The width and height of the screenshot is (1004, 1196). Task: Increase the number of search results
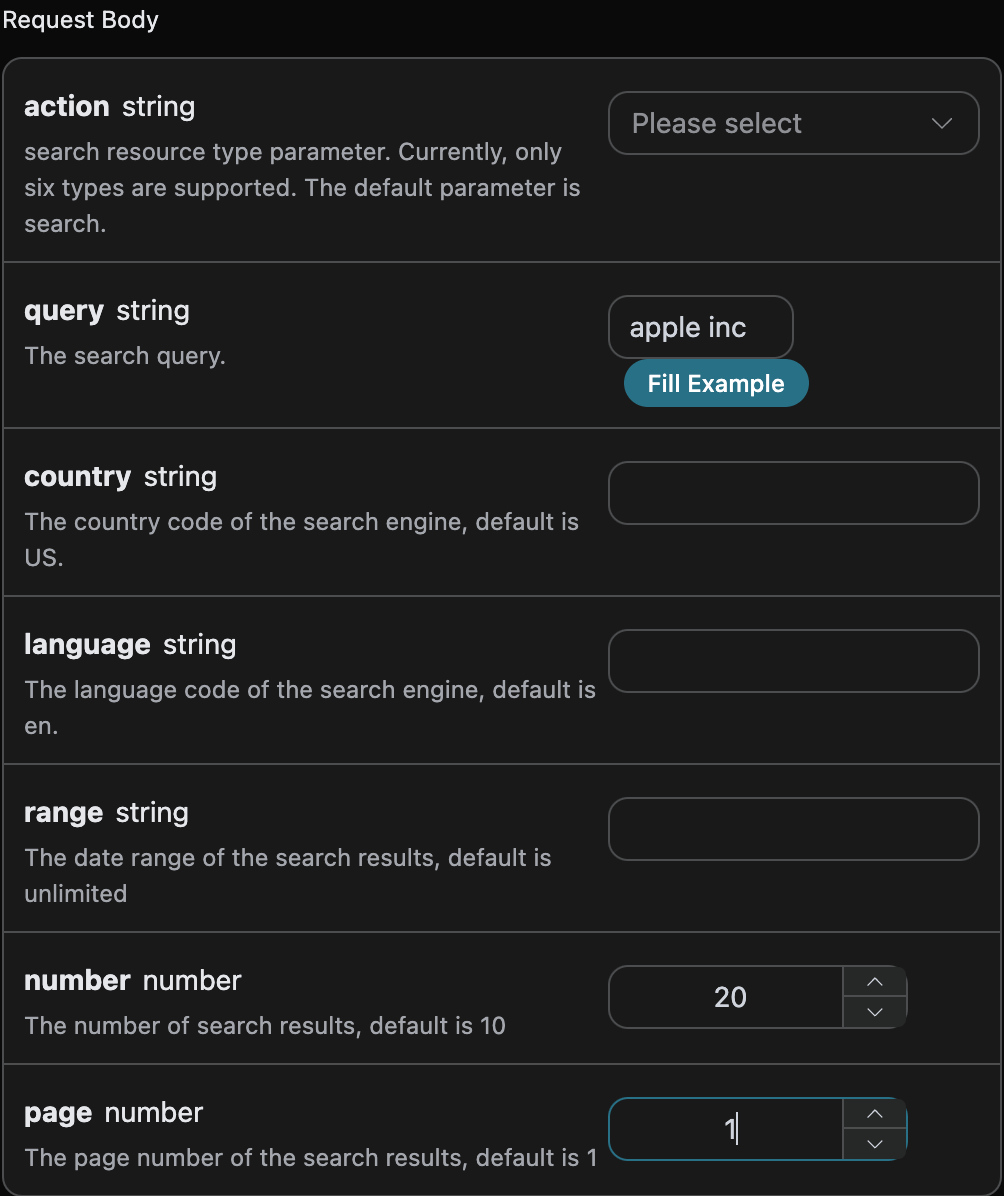[875, 982]
